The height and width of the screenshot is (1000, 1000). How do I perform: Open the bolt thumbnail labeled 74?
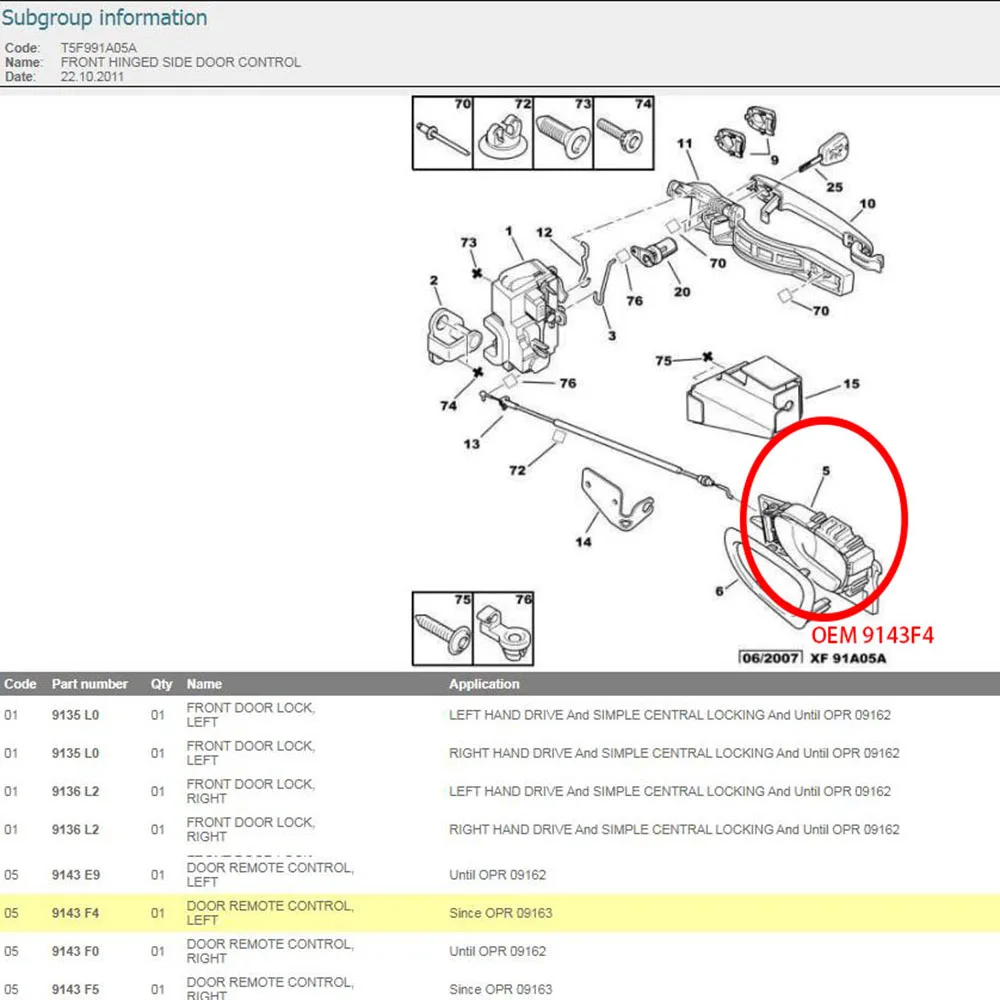point(623,133)
